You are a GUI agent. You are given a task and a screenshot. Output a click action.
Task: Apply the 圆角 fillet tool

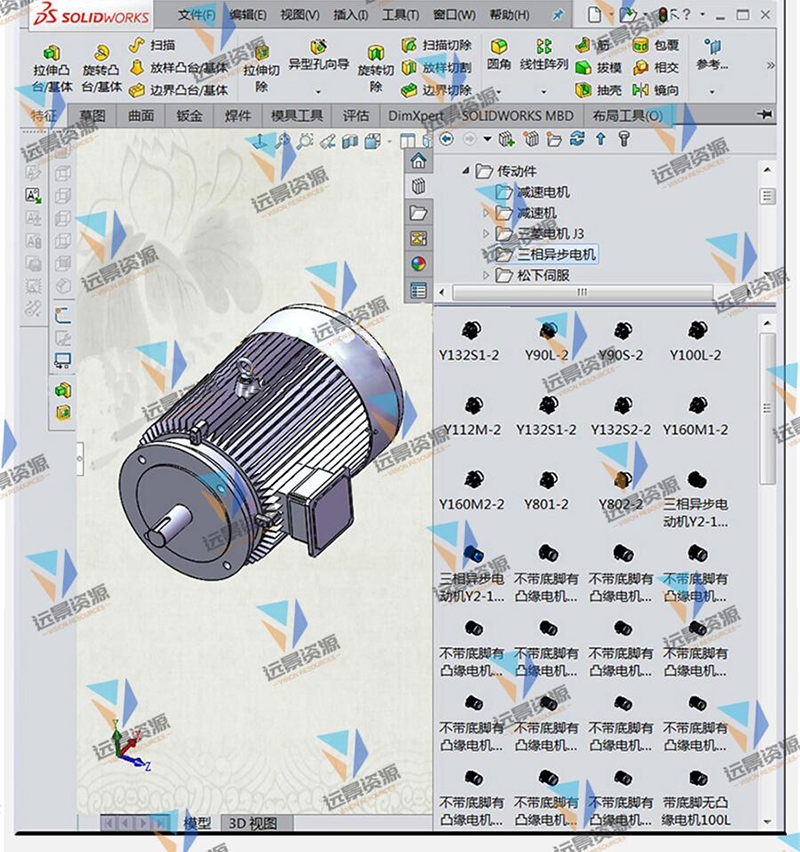pos(499,54)
